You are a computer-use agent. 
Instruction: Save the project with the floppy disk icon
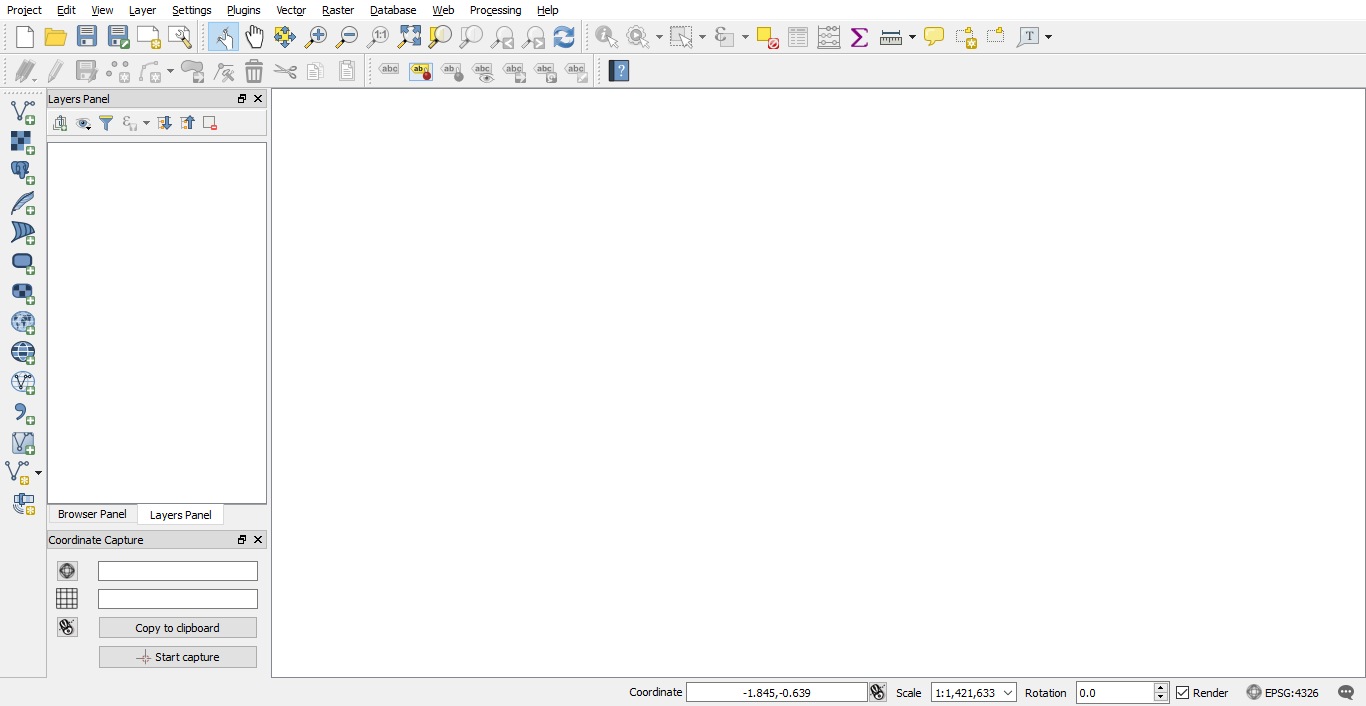(x=87, y=37)
